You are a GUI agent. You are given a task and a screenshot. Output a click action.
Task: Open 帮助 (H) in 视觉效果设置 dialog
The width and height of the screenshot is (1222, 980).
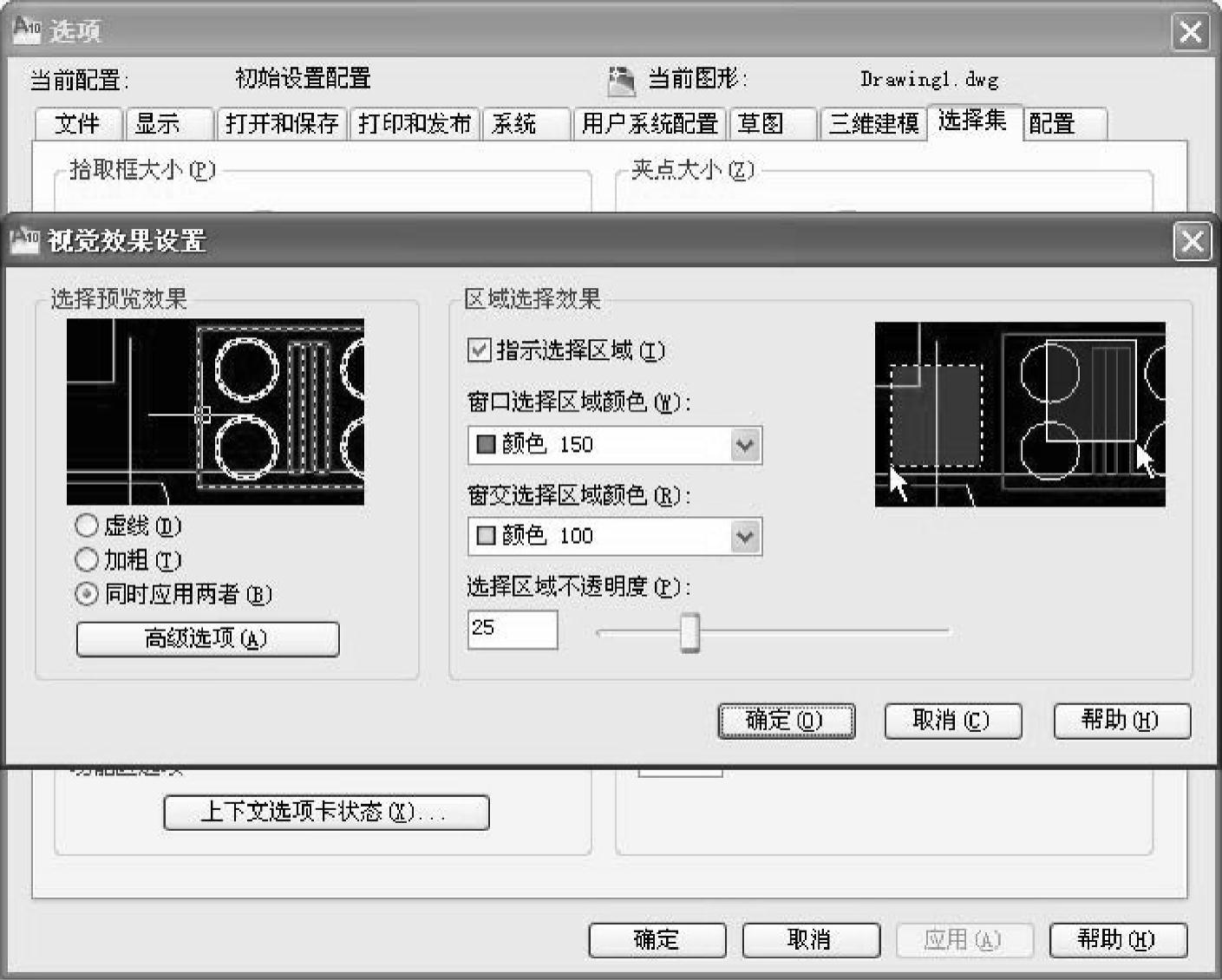pos(1121,721)
